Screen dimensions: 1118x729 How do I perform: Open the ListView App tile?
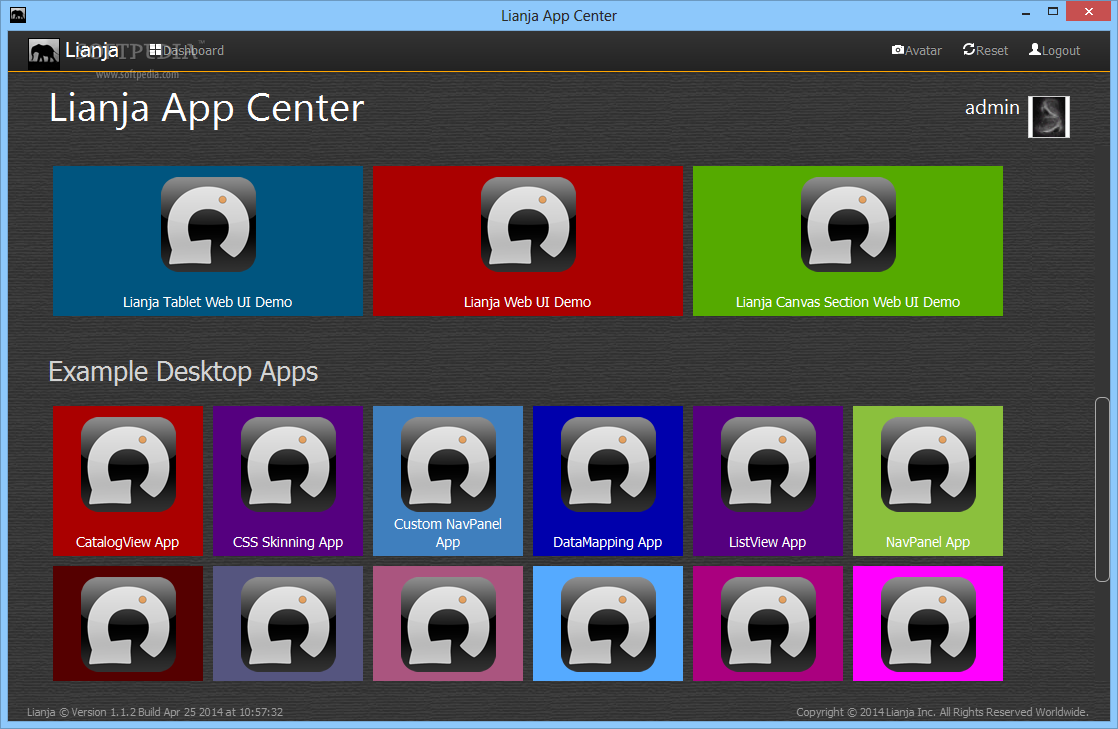click(x=768, y=481)
